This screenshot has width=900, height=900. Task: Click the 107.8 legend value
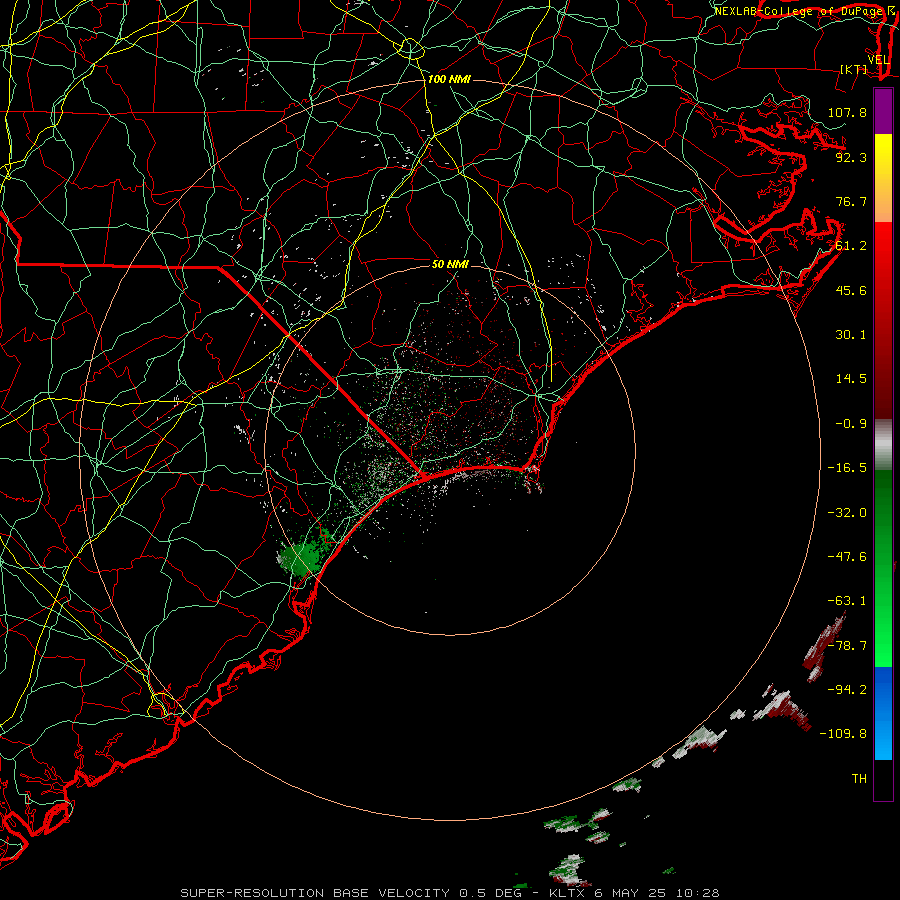[847, 112]
